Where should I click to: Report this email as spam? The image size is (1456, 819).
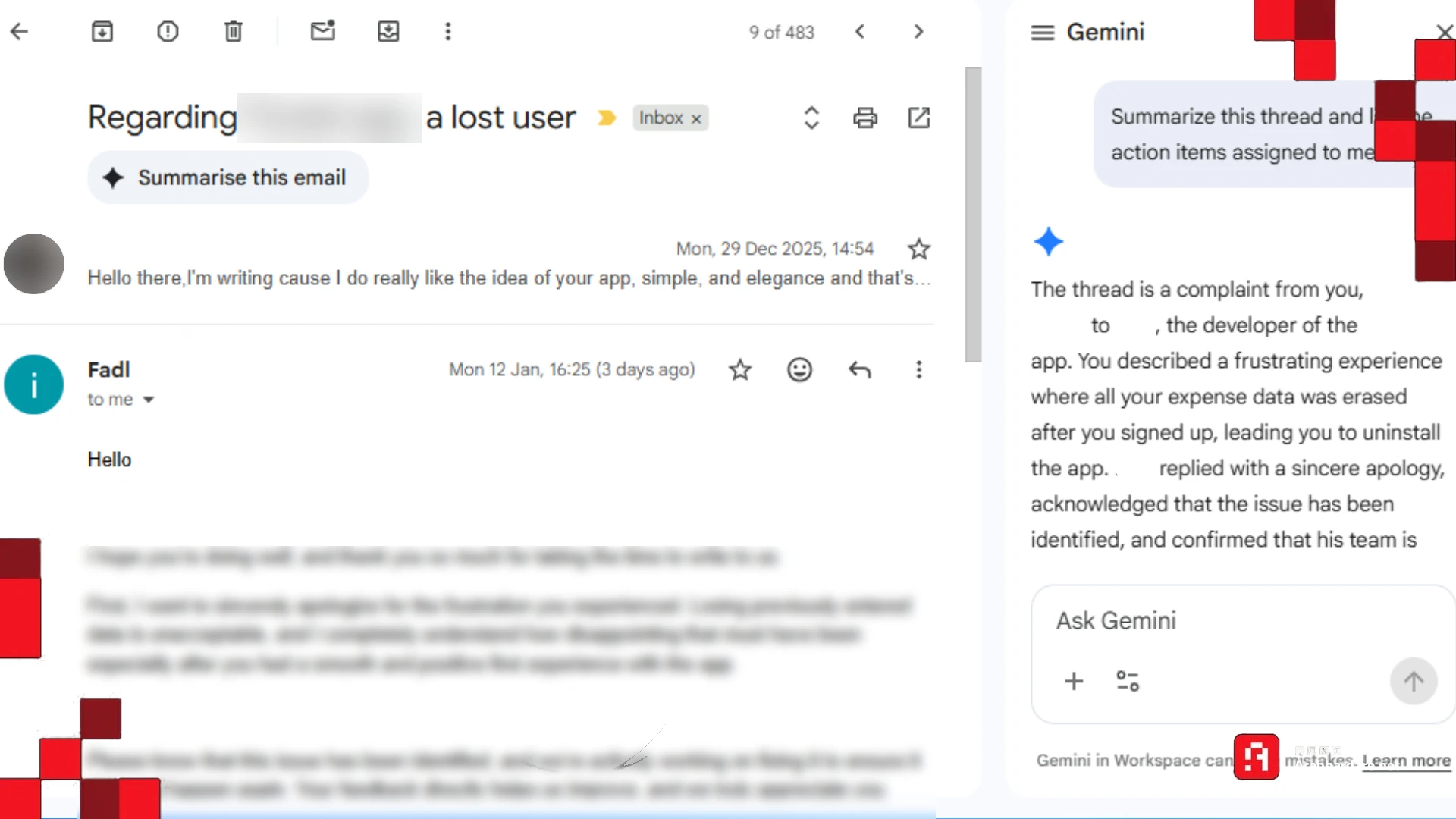click(168, 31)
